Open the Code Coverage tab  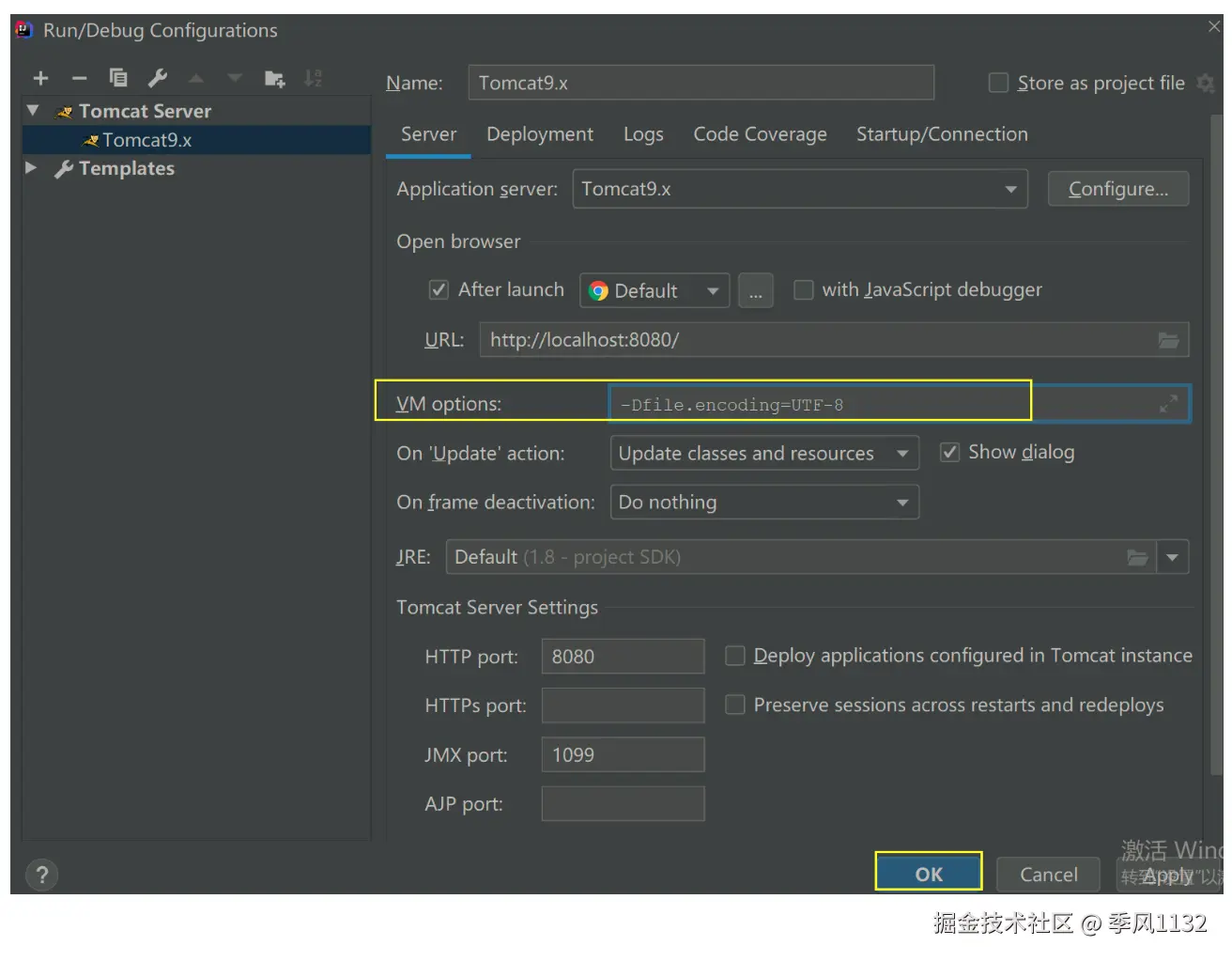pos(760,134)
